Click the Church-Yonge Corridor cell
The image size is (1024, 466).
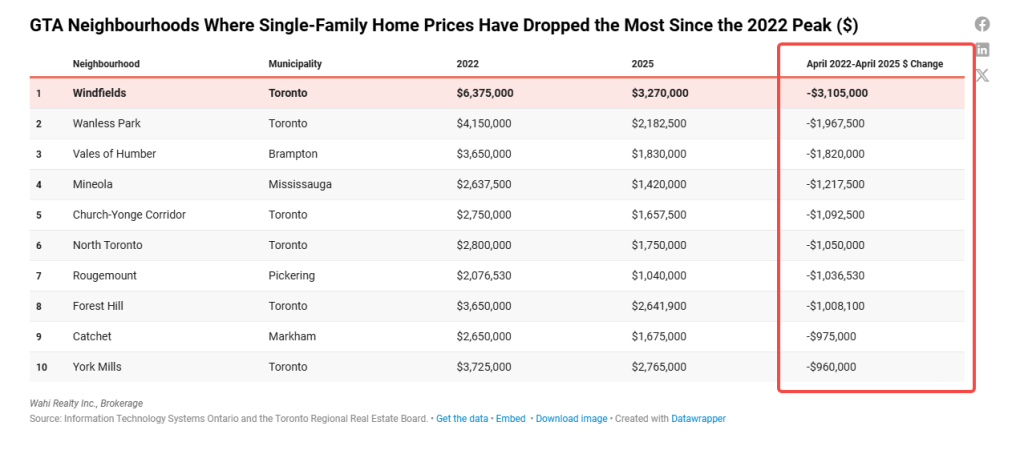[129, 215]
